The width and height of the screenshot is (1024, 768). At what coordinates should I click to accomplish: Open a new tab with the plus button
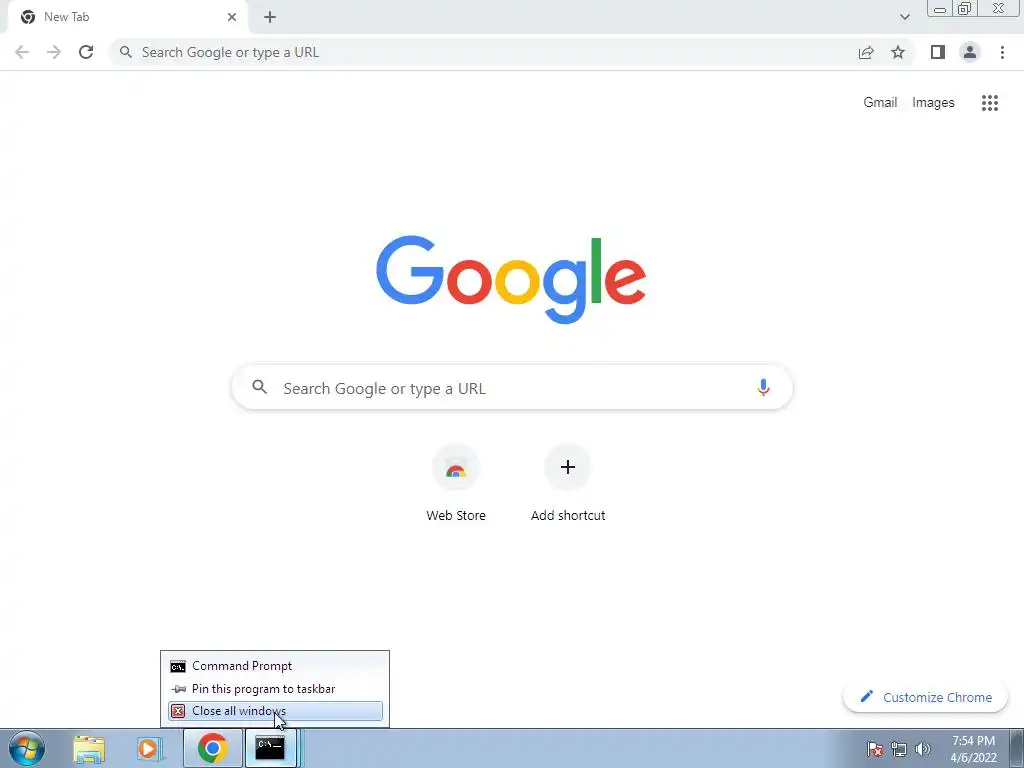[270, 17]
